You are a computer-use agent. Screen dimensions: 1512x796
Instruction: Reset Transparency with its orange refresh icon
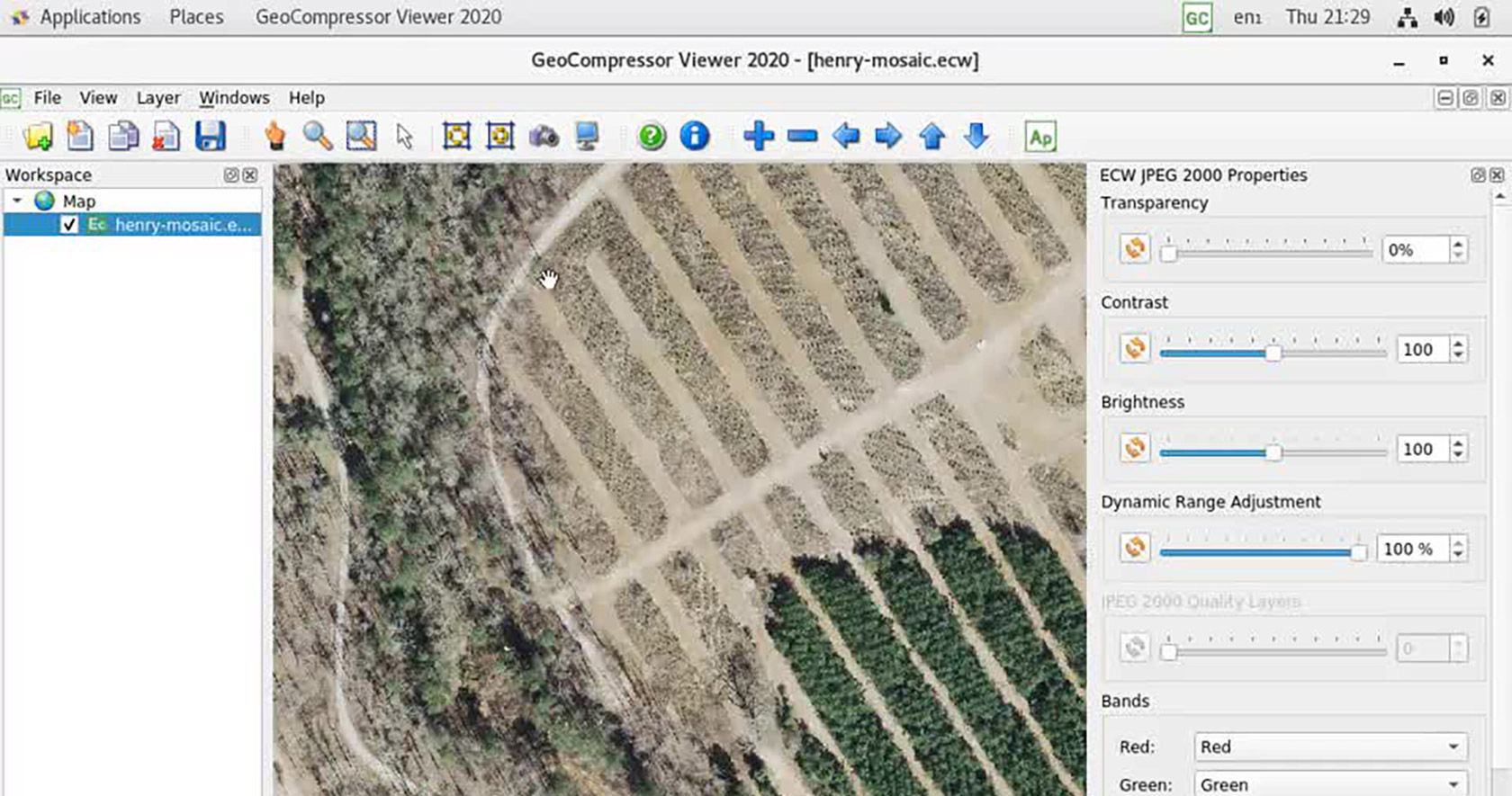click(1135, 248)
